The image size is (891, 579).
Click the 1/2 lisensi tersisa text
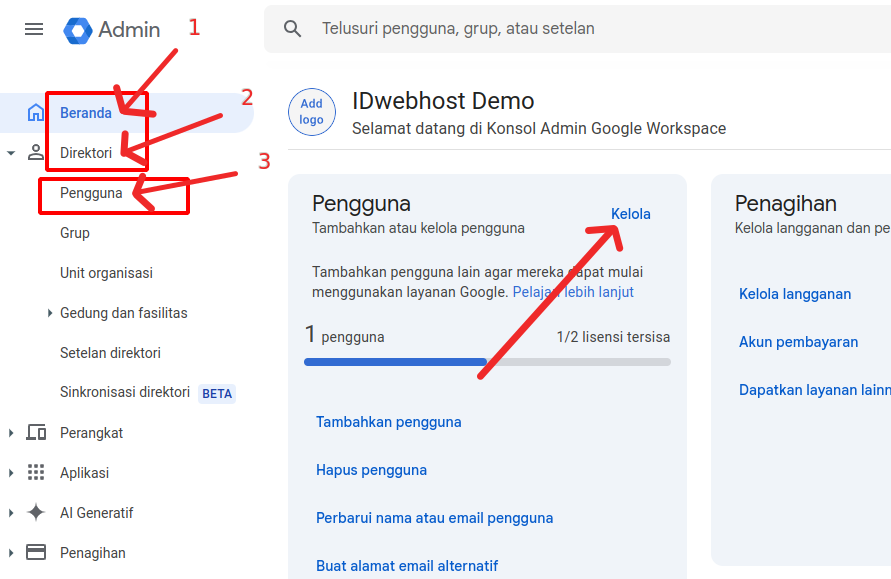(x=613, y=337)
